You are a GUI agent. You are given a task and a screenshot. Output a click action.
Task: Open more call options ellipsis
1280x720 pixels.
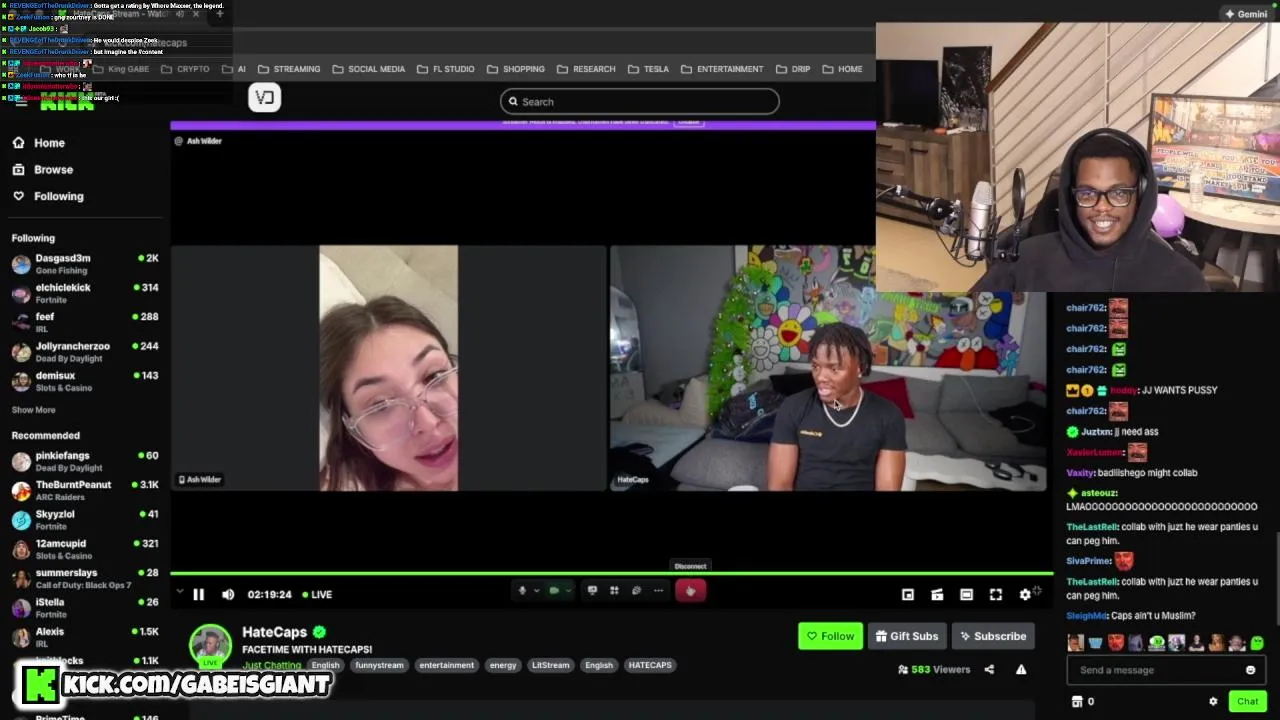[658, 591]
